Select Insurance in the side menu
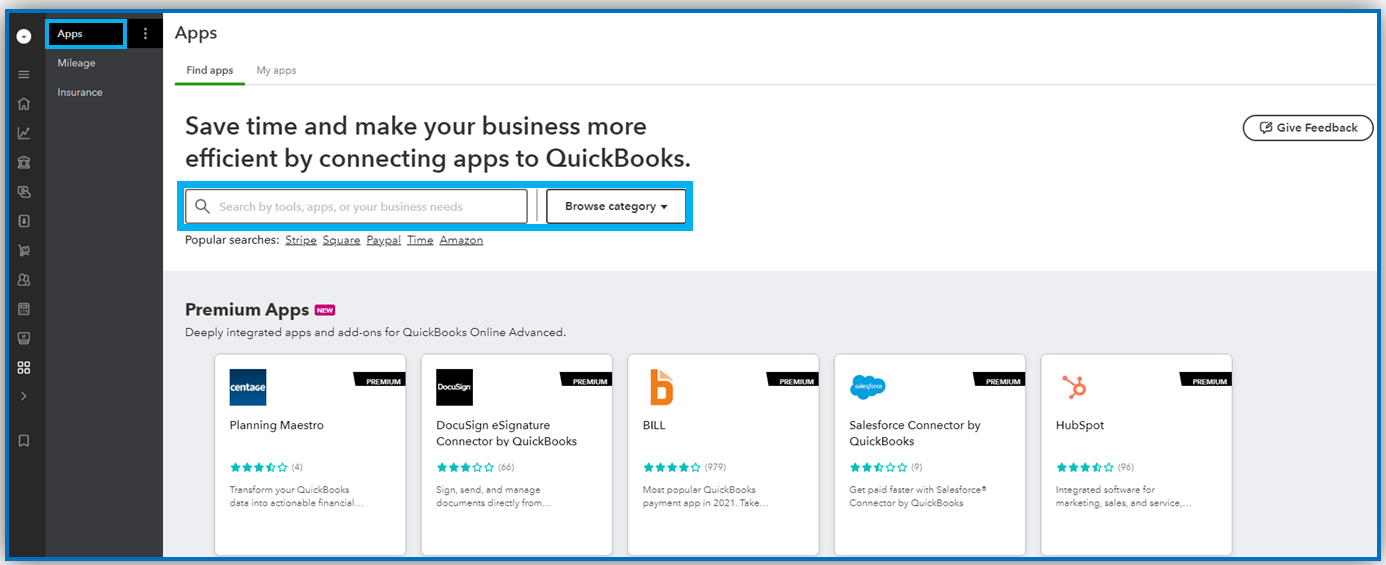 coord(80,92)
